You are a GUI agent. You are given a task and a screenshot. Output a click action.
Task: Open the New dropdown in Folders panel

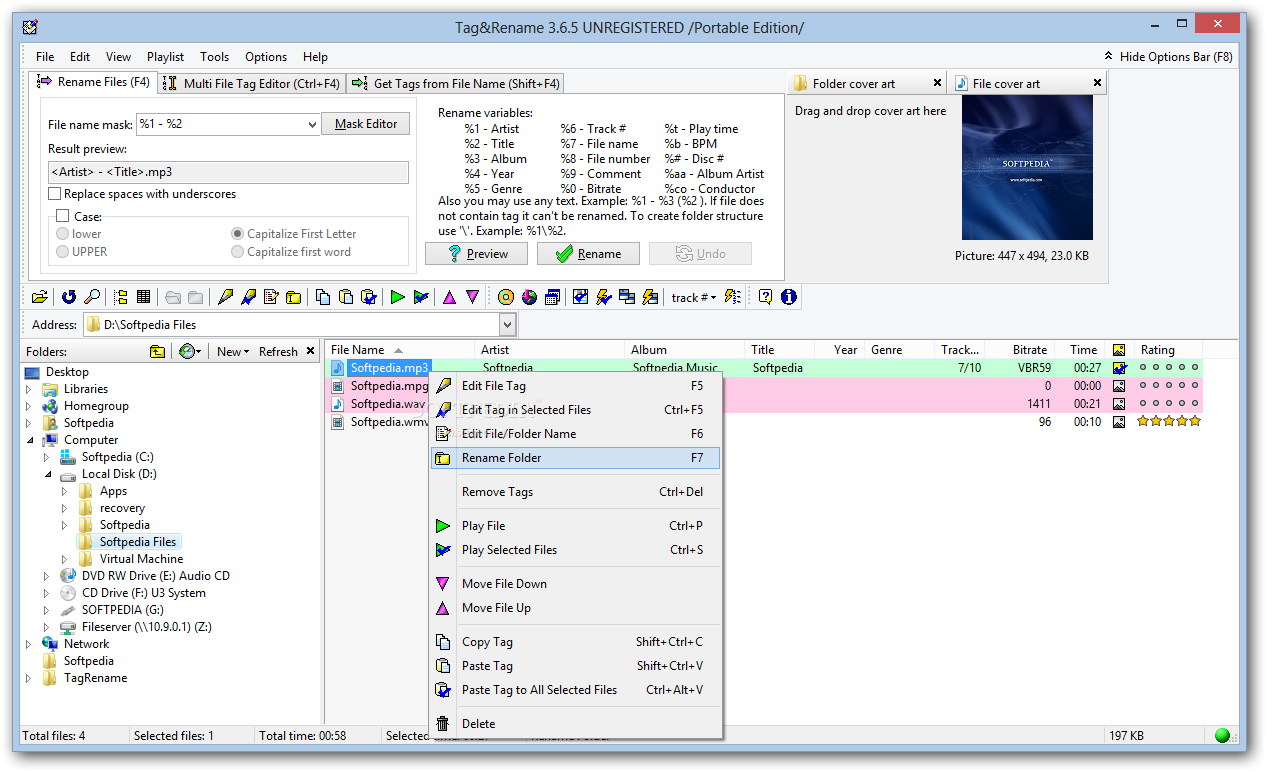(x=233, y=351)
